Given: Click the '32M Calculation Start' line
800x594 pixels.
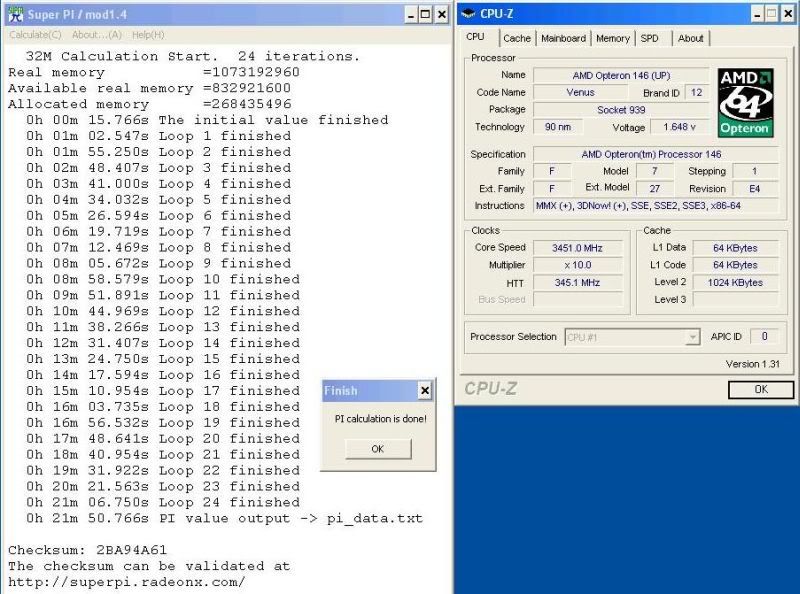Looking at the screenshot, I should point(193,56).
